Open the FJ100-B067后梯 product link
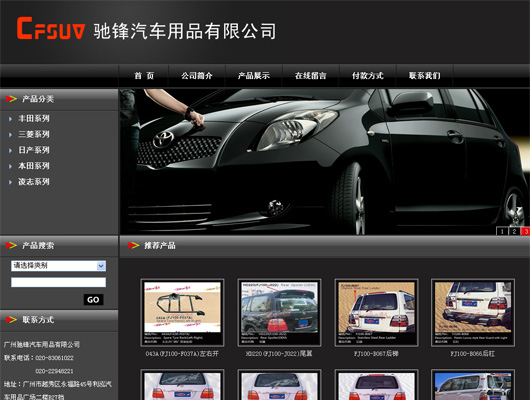This screenshot has width=530, height=400. [x=376, y=354]
